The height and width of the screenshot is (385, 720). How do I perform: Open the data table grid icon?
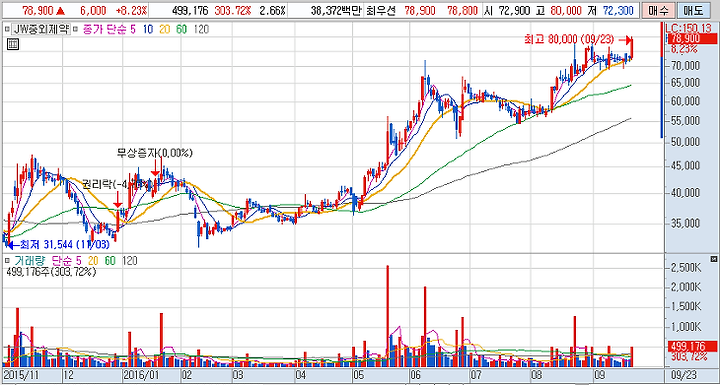[12, 44]
